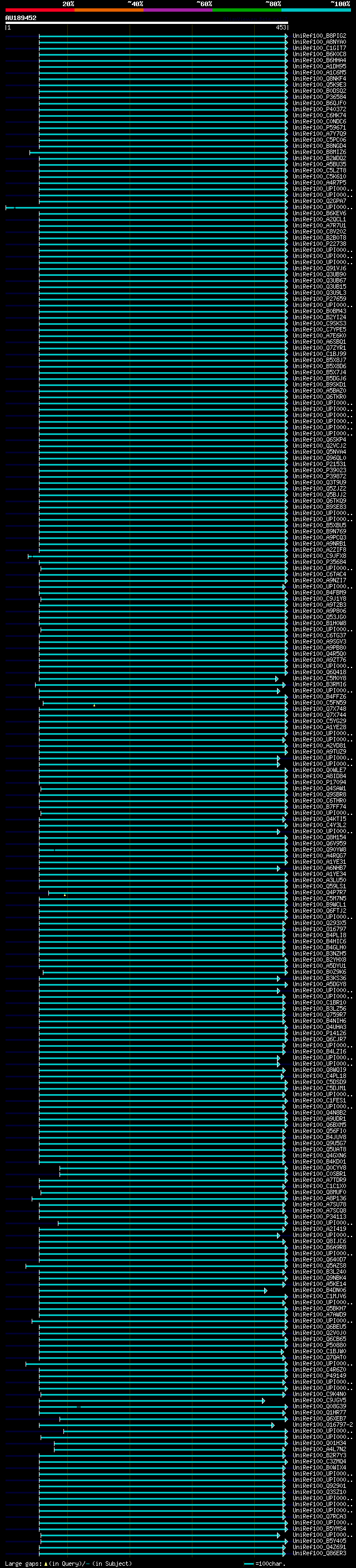The height and width of the screenshot is (1568, 356).
Task: Click the cyan ~100% identity legend bar
Action: (x=317, y=10)
